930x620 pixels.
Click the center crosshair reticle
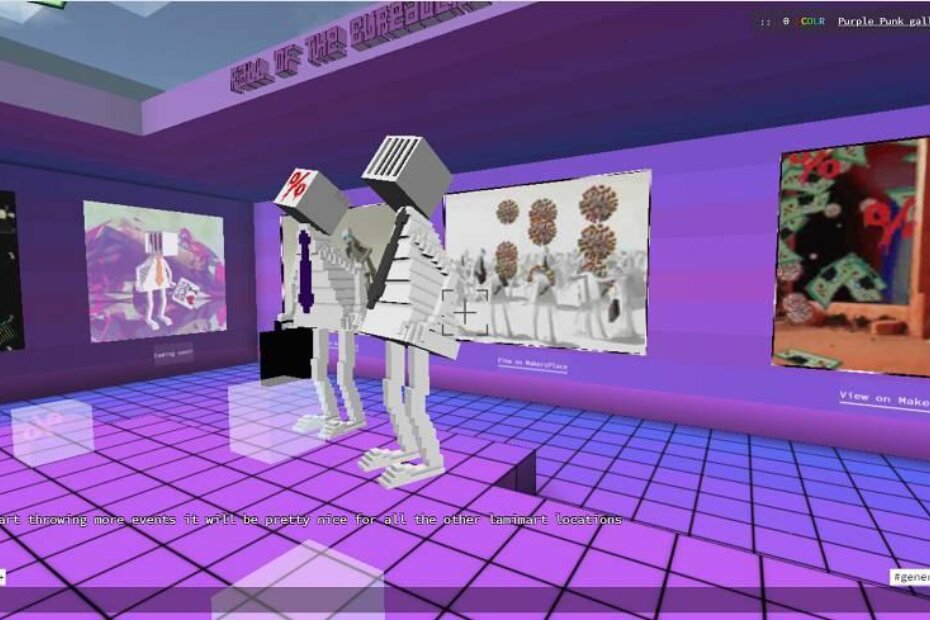[466, 313]
